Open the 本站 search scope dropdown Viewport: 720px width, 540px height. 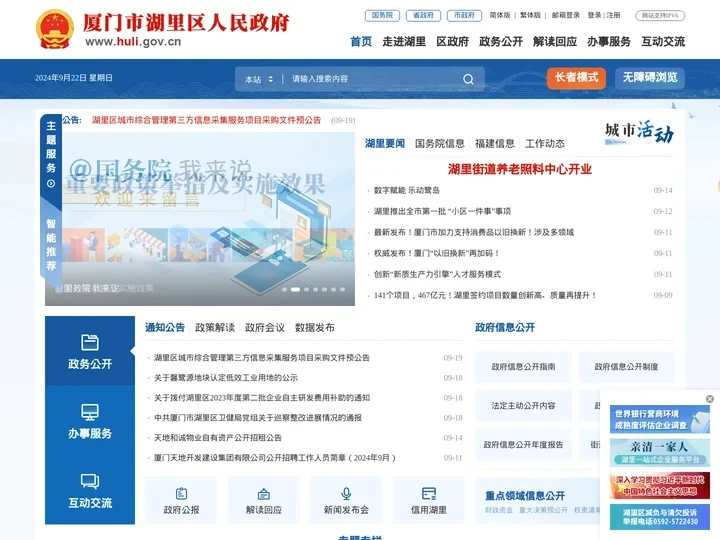pyautogui.click(x=259, y=79)
